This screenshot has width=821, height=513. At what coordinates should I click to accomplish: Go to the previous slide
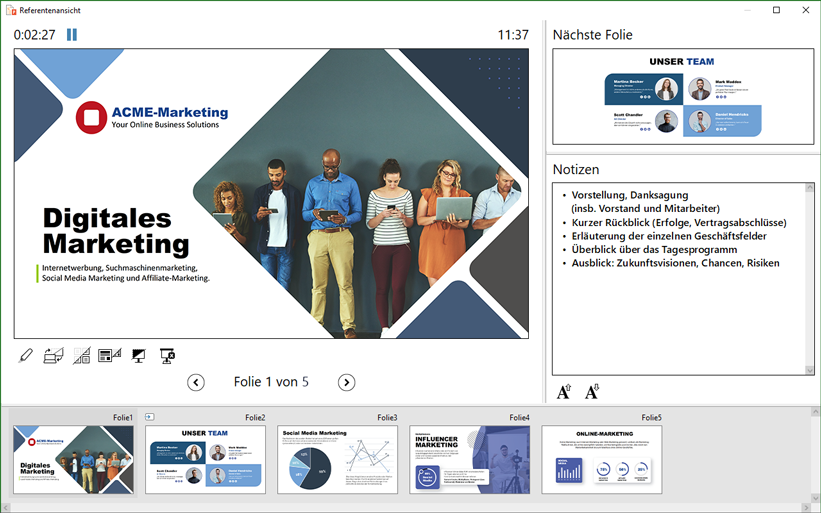point(196,383)
